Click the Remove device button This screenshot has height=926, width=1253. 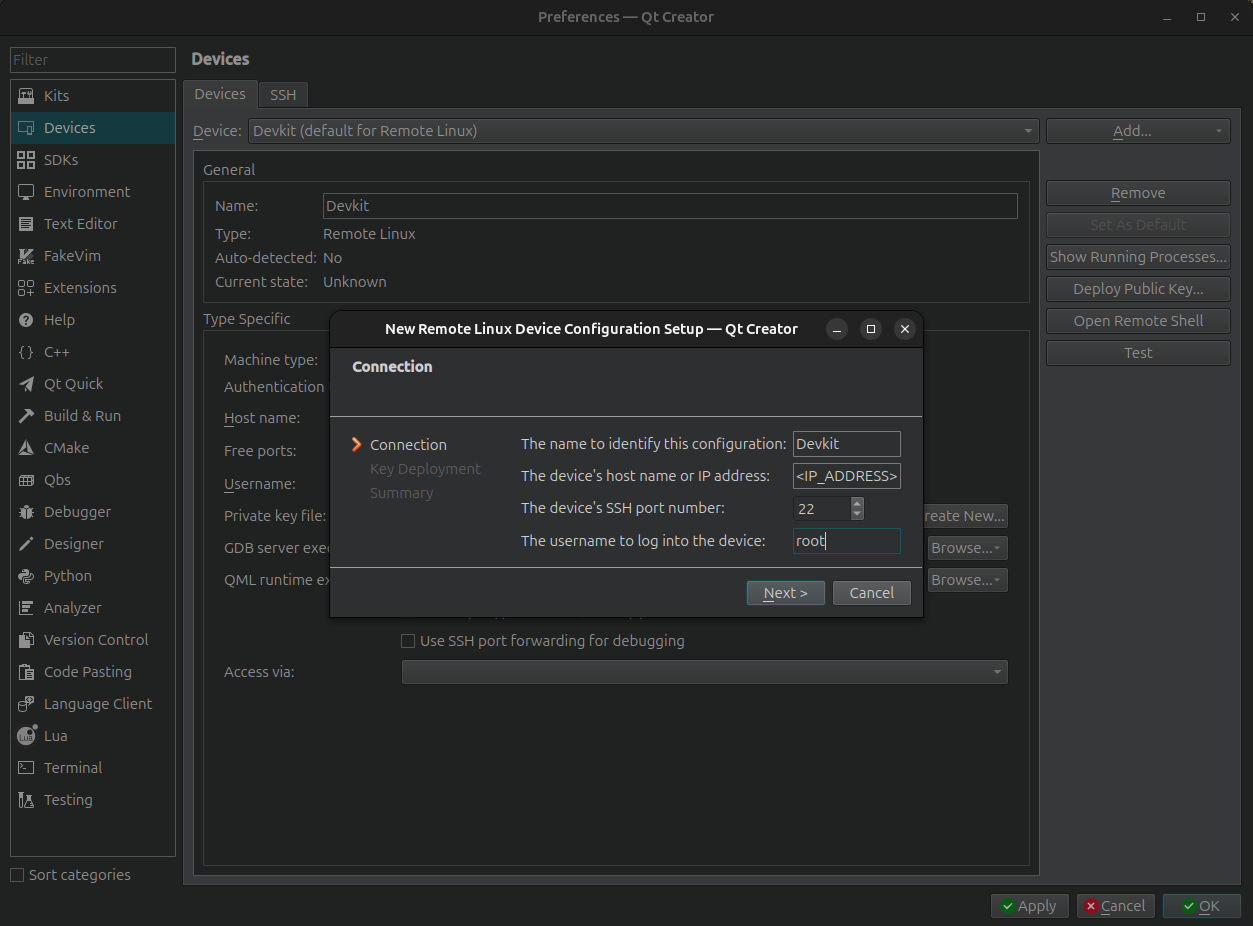(x=1138, y=193)
